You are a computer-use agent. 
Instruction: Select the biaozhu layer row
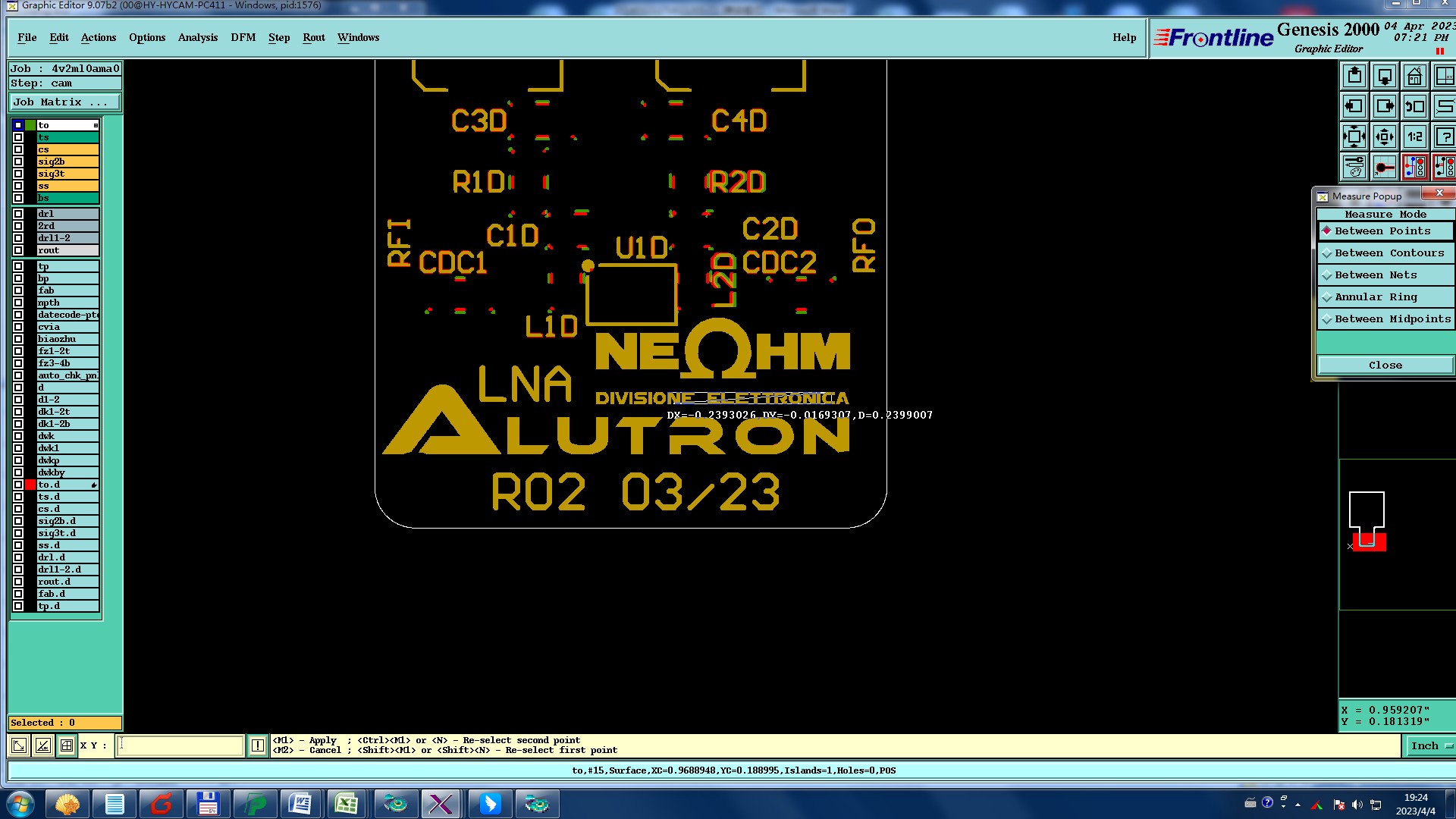tap(68, 339)
